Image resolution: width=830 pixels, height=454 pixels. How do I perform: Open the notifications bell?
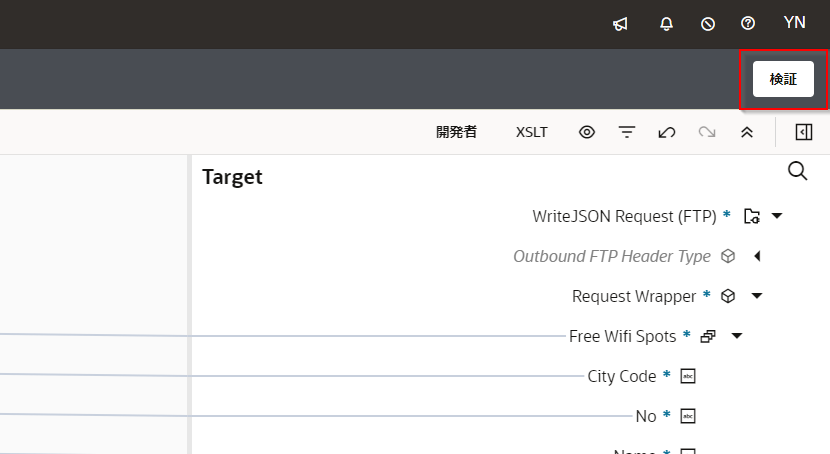tap(667, 24)
